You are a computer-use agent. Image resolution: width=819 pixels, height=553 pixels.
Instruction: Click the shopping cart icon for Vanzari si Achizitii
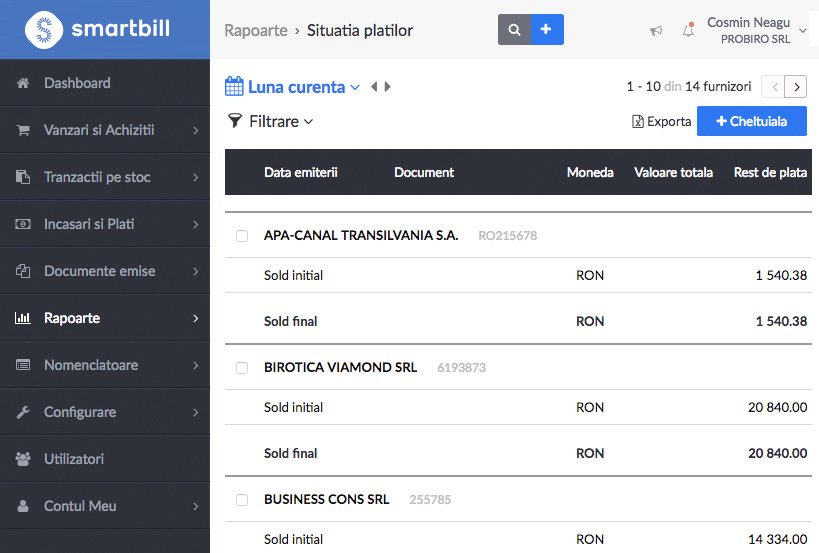(x=22, y=130)
